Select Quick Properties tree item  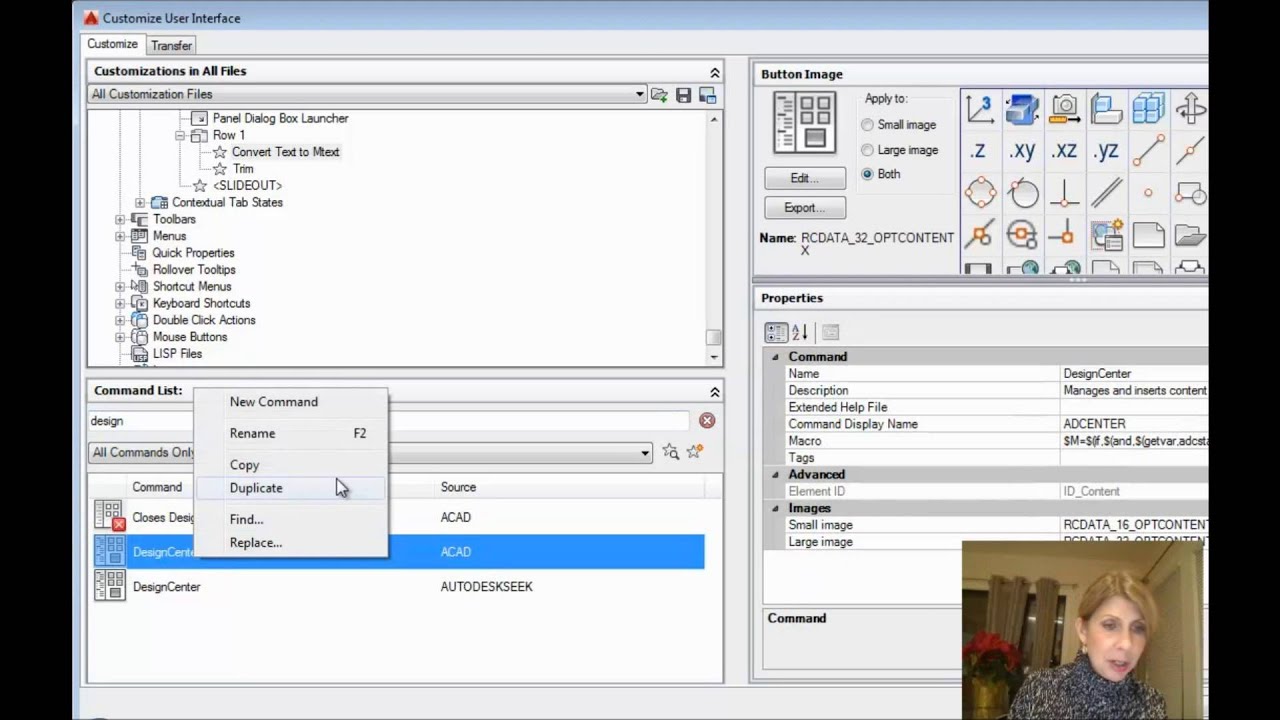(x=193, y=253)
